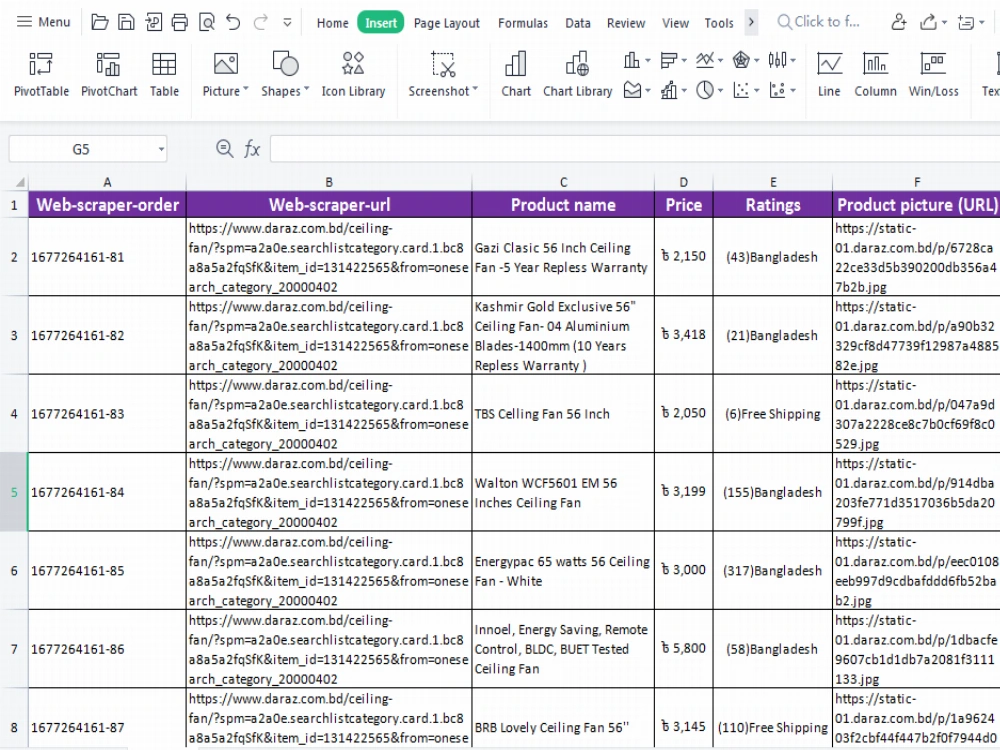Screen dimensions: 1000x750
Task: Insert a Line sparkline
Action: click(x=829, y=75)
